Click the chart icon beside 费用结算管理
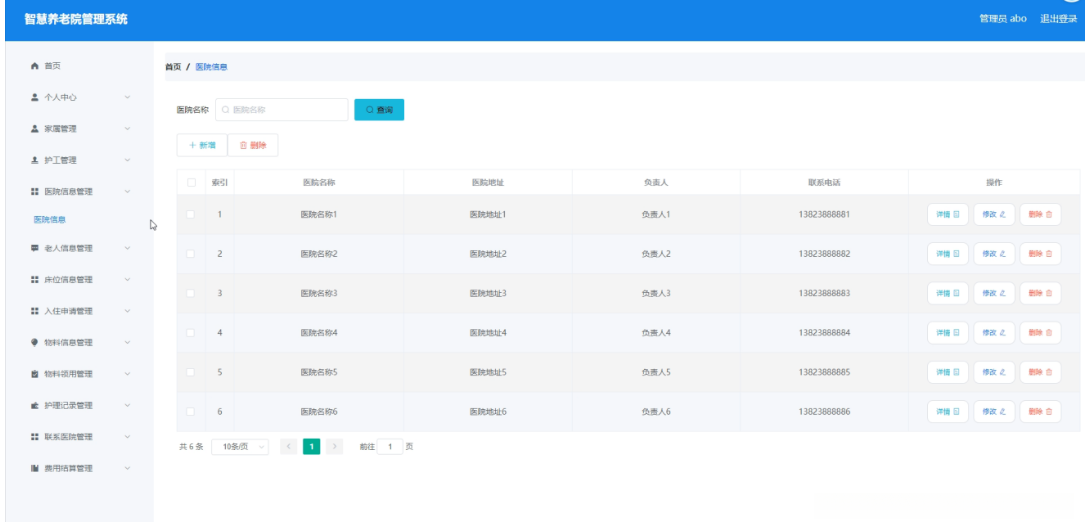Viewport: 1085px width, 525px height. click(x=35, y=468)
